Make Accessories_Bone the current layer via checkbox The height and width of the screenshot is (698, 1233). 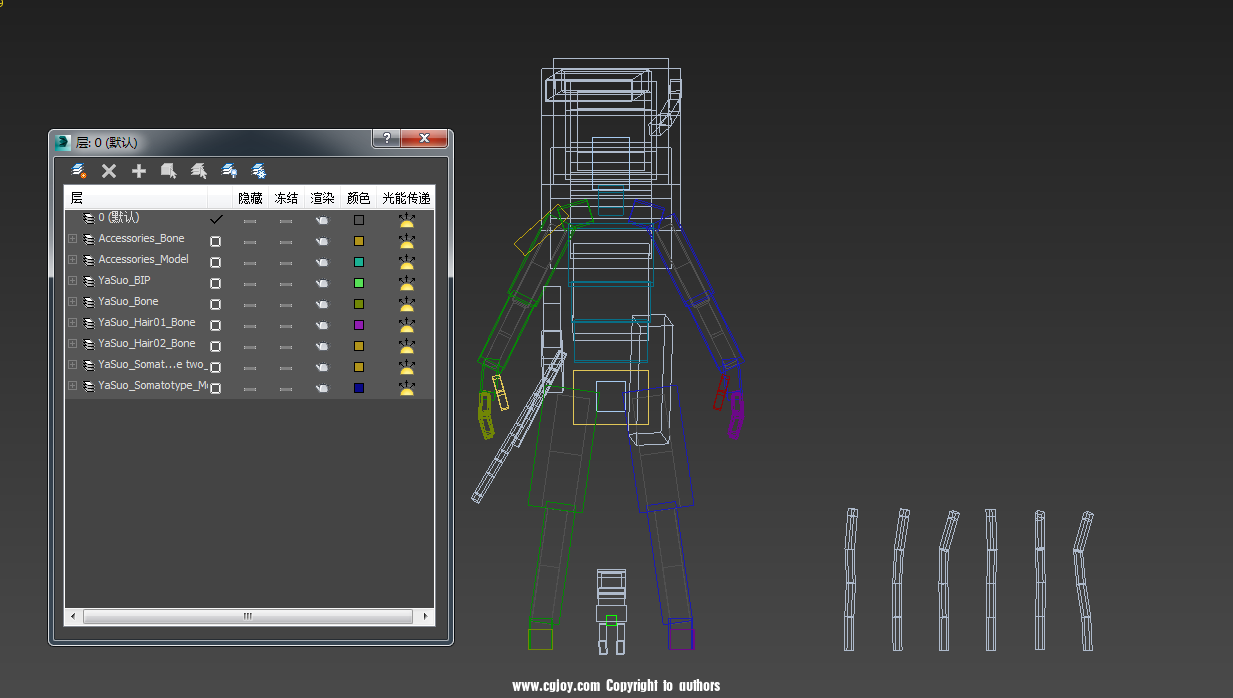(x=215, y=241)
